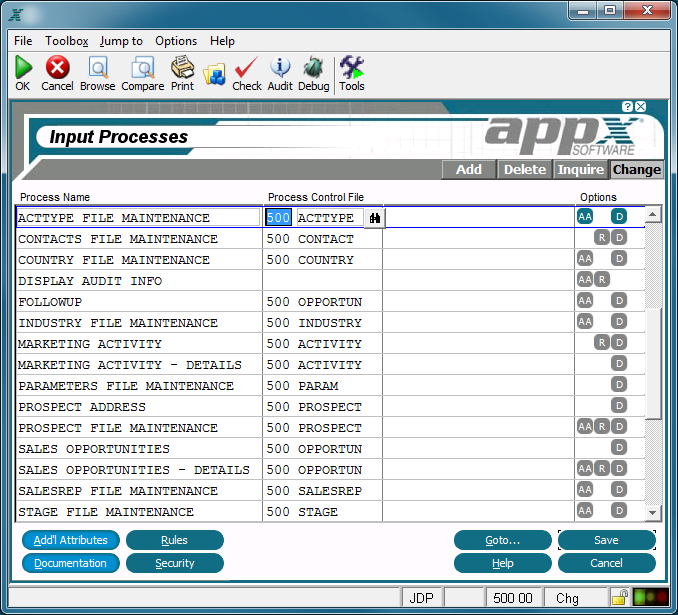Screen dimensions: 678x615
Task: Click the green OK arrow icon
Action: click(23, 67)
